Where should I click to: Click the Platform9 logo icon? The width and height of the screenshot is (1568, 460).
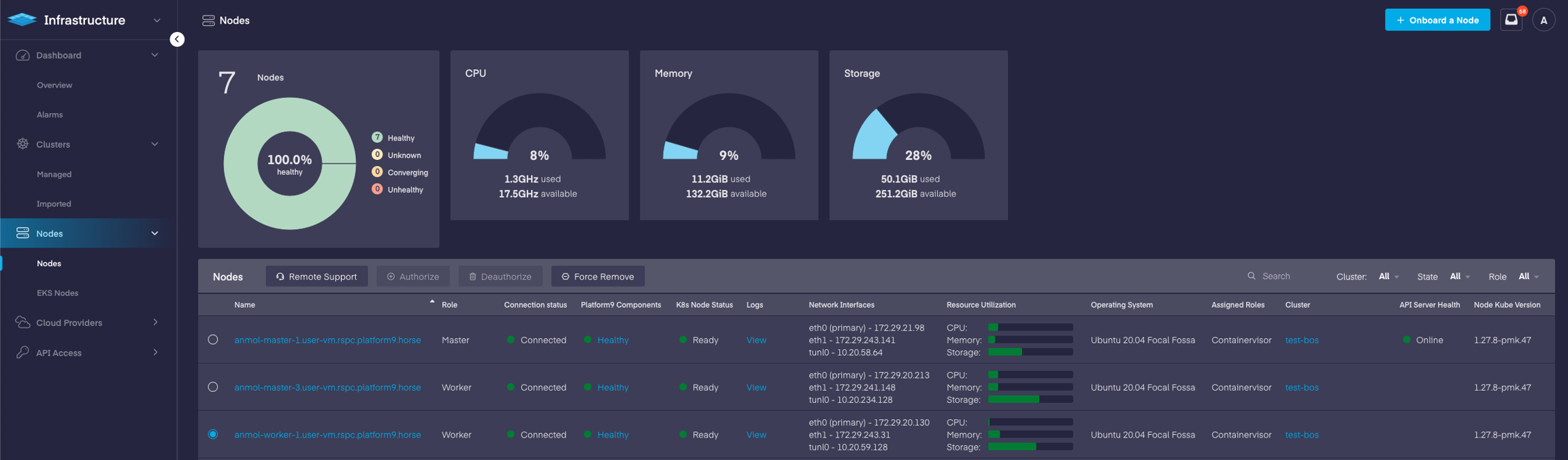pyautogui.click(x=22, y=20)
